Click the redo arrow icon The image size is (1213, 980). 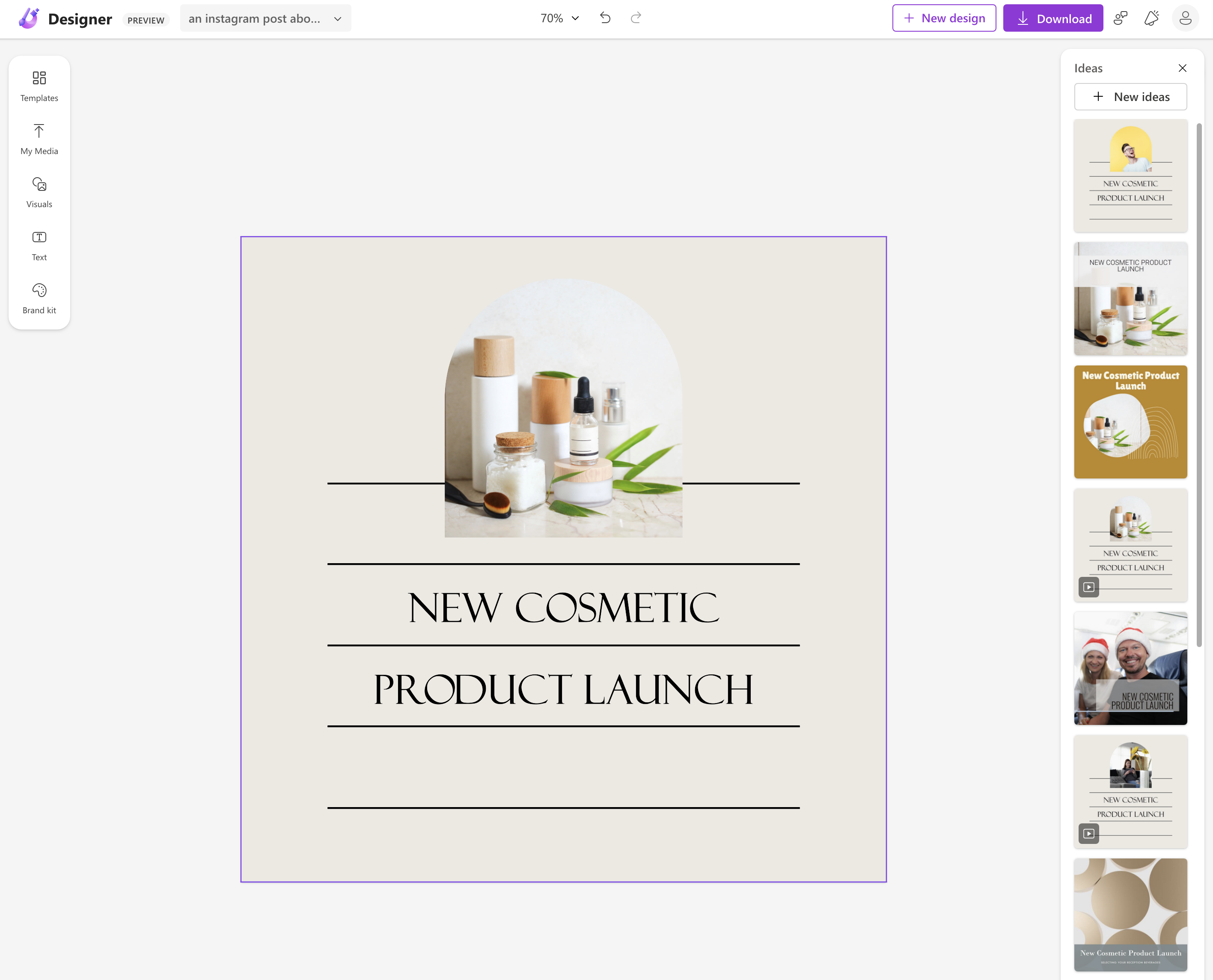coord(636,18)
